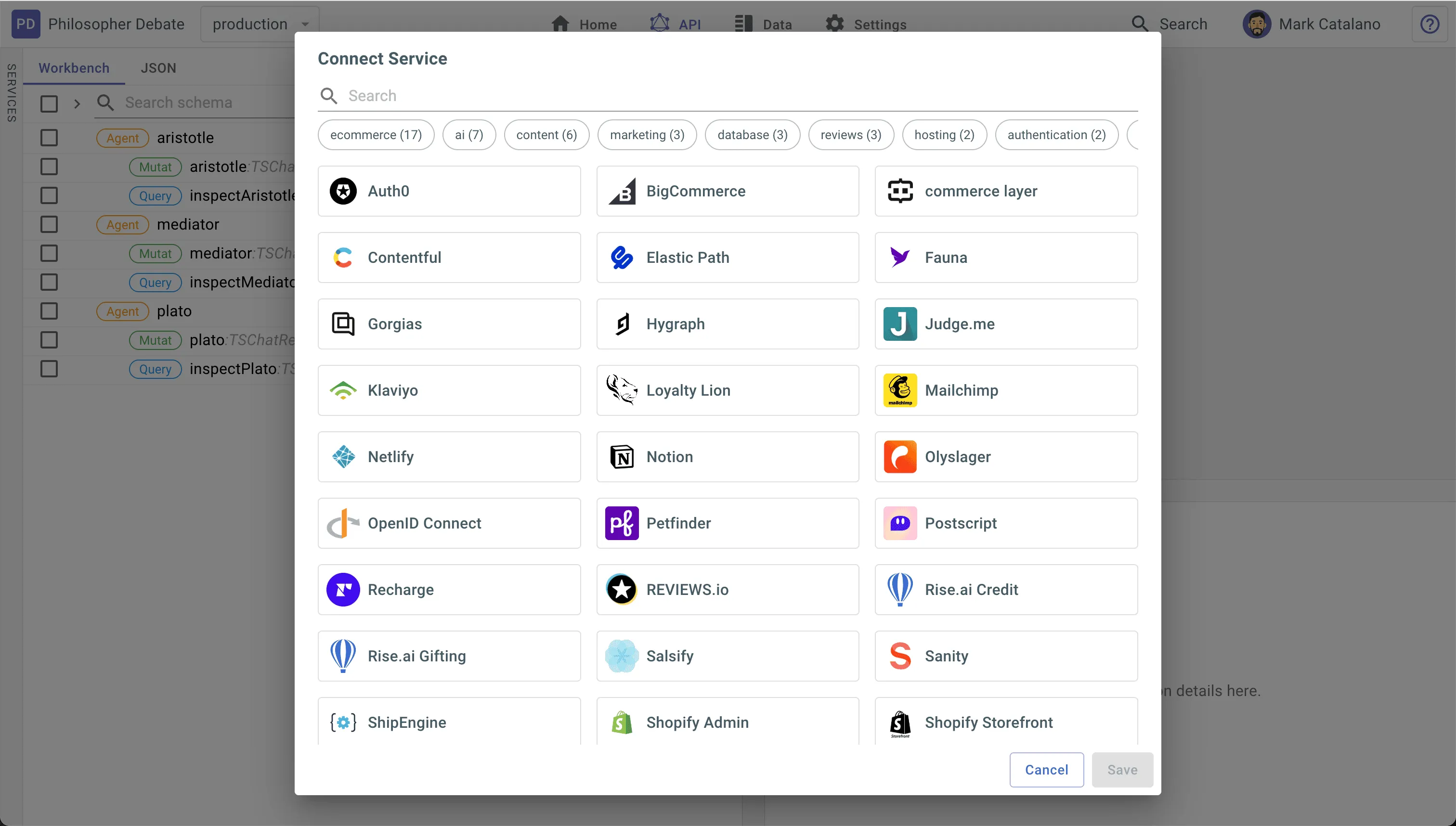Click the Rise.ai Credit balloon icon
This screenshot has height=826, width=1456.
[x=900, y=590]
